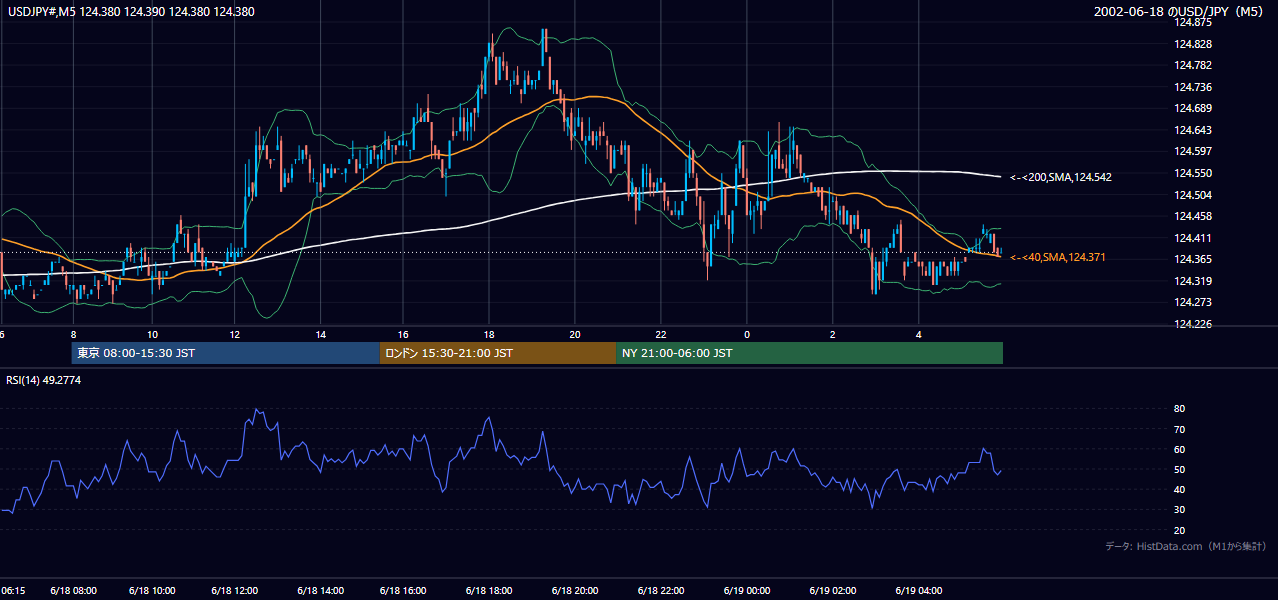Screen dimensions: 1278x600
Task: Click RSI scale value 40
Action: click(x=1179, y=489)
